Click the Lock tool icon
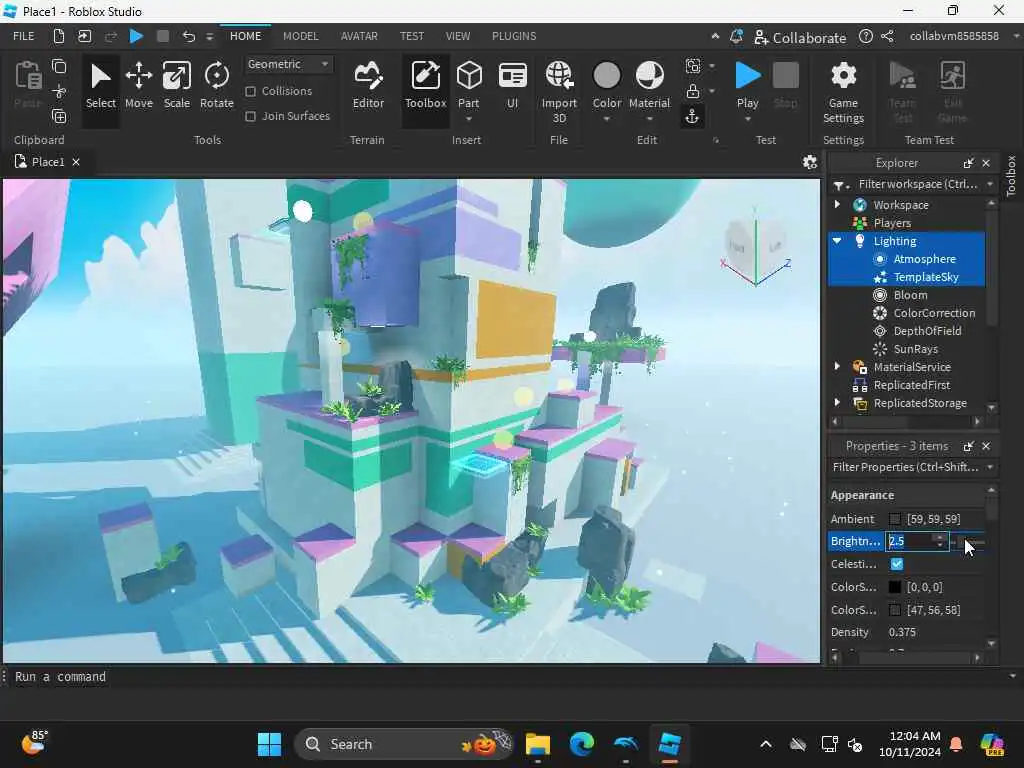This screenshot has width=1024, height=768. click(693, 91)
